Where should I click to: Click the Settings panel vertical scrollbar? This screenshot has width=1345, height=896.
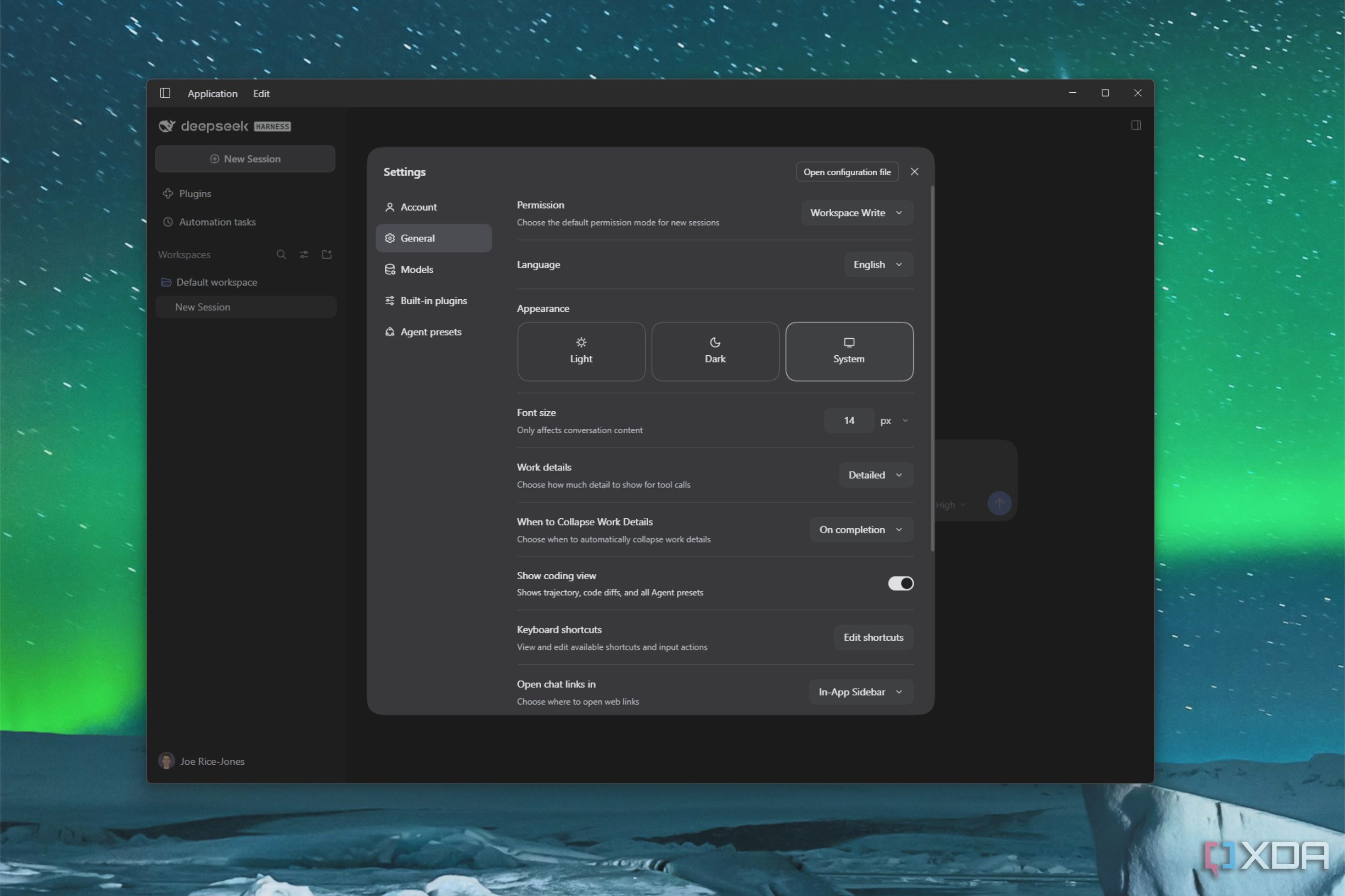(x=932, y=369)
